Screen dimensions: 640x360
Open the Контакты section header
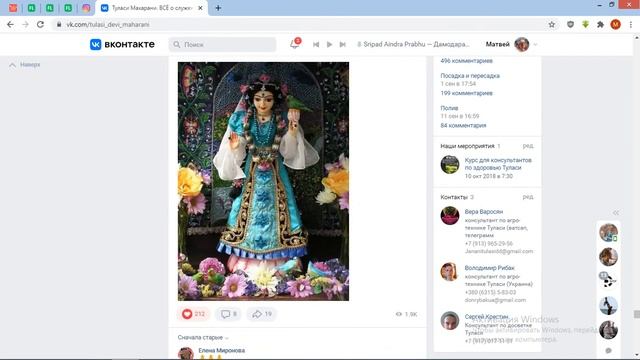[x=454, y=197]
